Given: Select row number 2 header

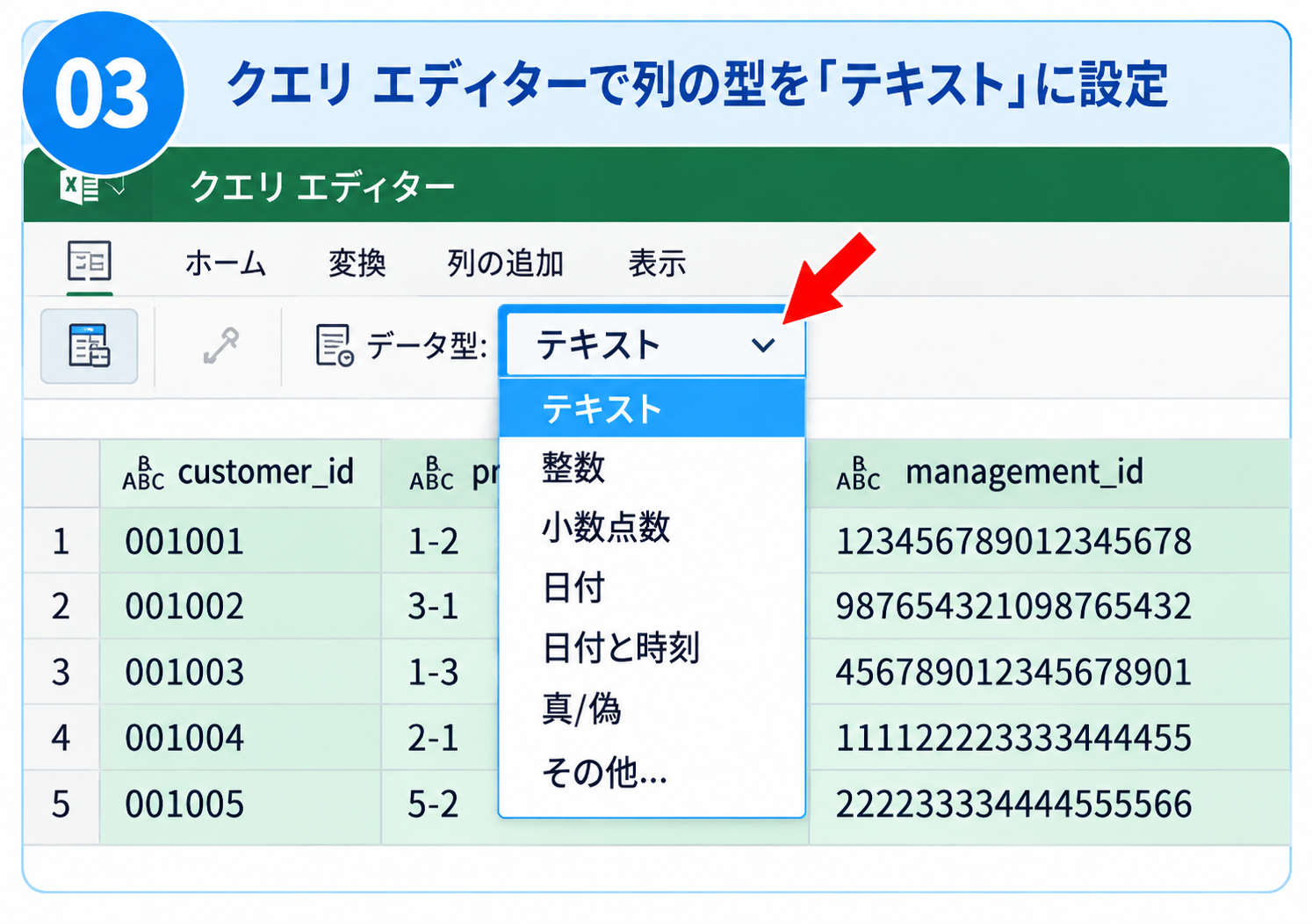Looking at the screenshot, I should tap(61, 606).
